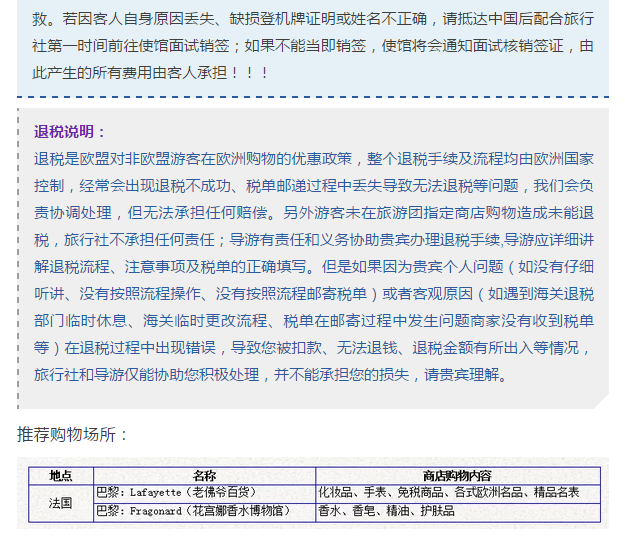Click the '推荐购物场所：' heading
Image resolution: width=625 pixels, height=537 pixels.
tap(73, 435)
